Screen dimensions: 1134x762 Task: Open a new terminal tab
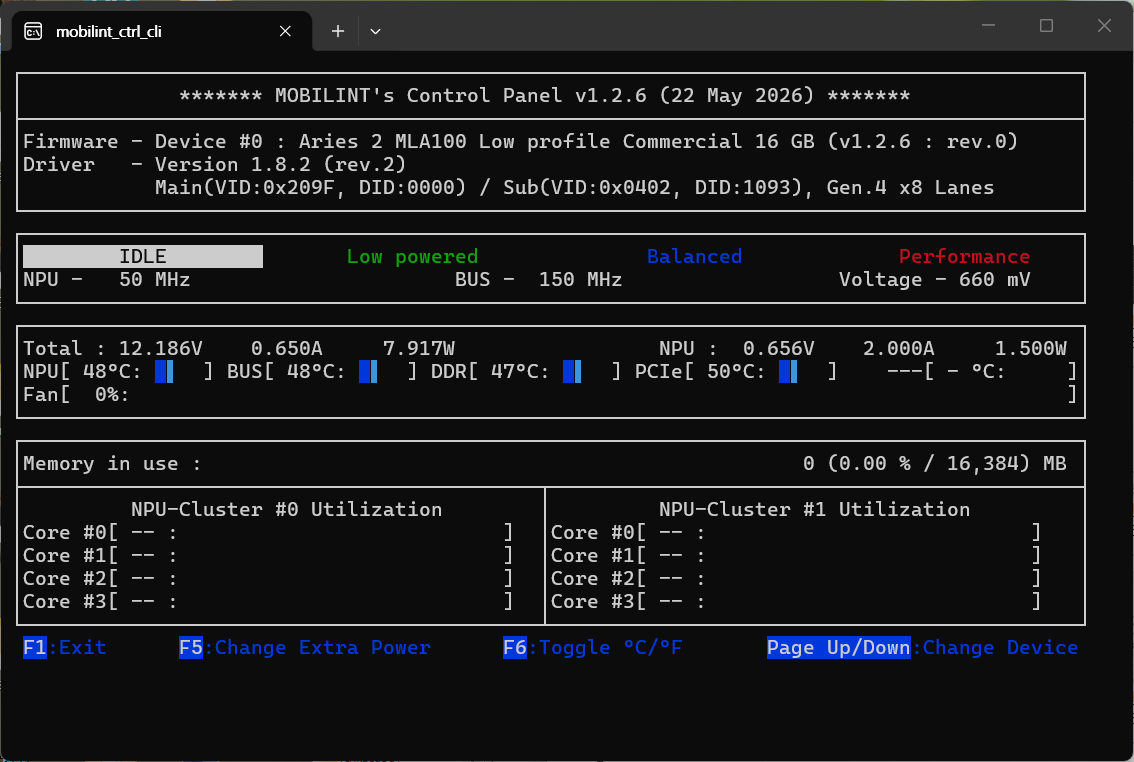[x=338, y=31]
